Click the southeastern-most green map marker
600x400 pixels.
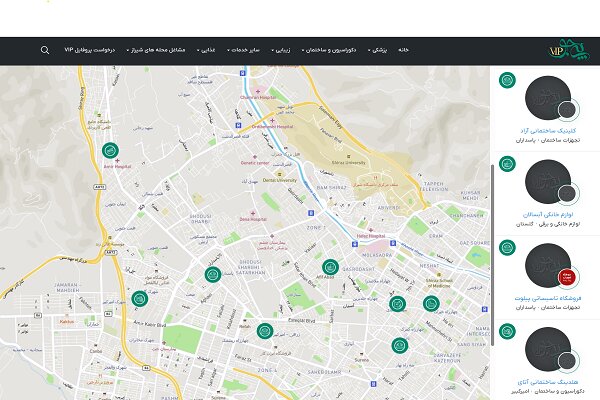[x=399, y=345]
